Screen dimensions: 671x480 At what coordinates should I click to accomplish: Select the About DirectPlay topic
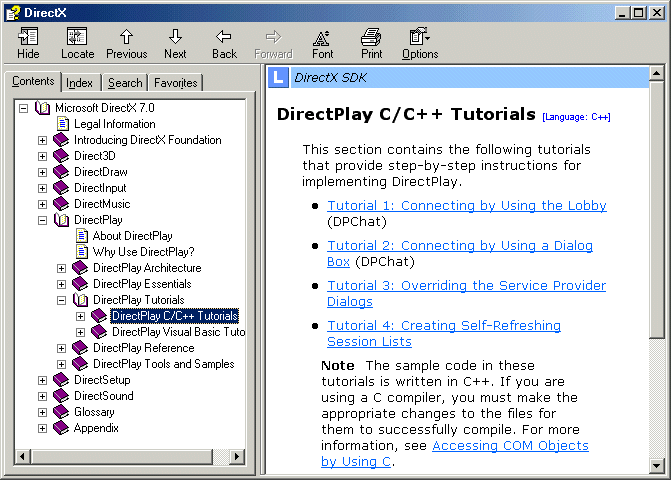(132, 236)
